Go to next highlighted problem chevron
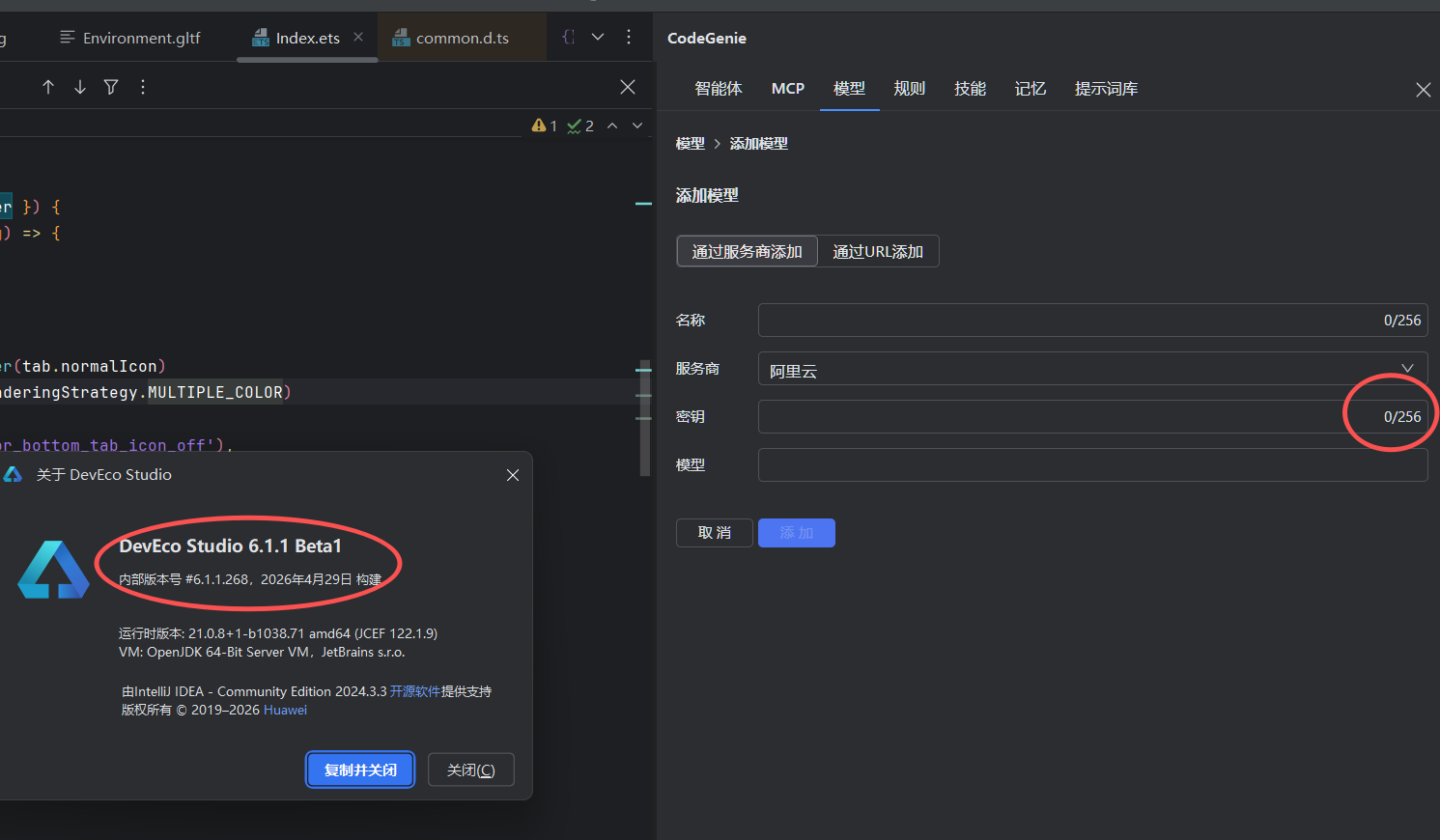This screenshot has width=1440, height=840. click(x=637, y=126)
